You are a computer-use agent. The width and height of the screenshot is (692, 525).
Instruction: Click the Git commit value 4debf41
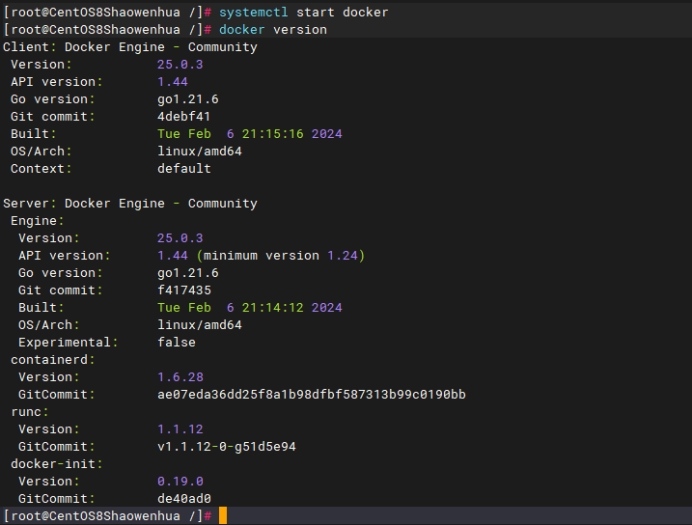(x=184, y=116)
